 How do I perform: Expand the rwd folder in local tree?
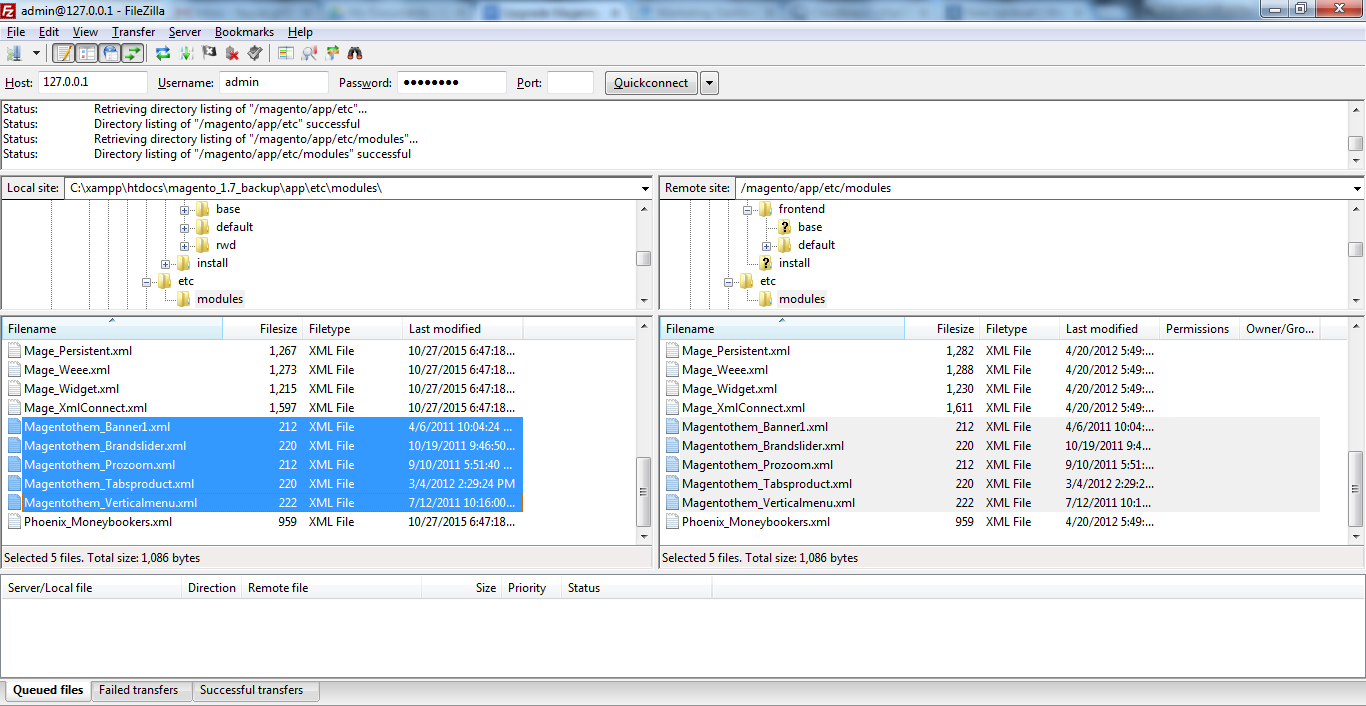(x=185, y=245)
